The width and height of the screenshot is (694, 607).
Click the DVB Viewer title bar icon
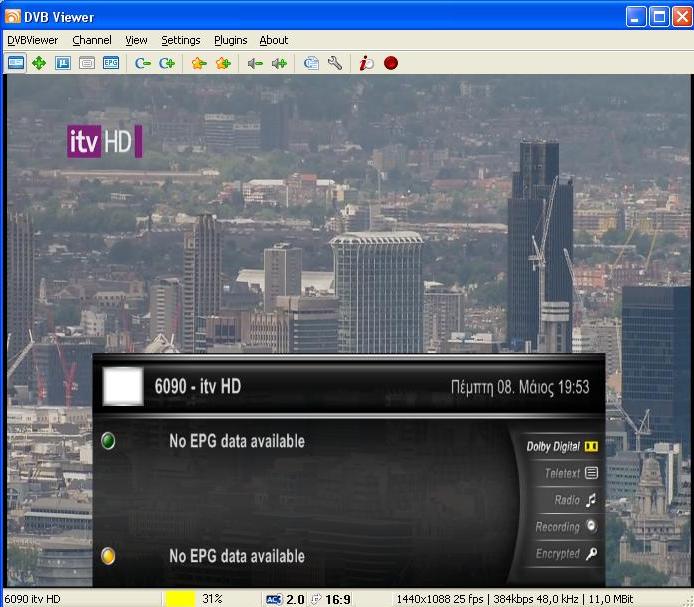(12, 17)
